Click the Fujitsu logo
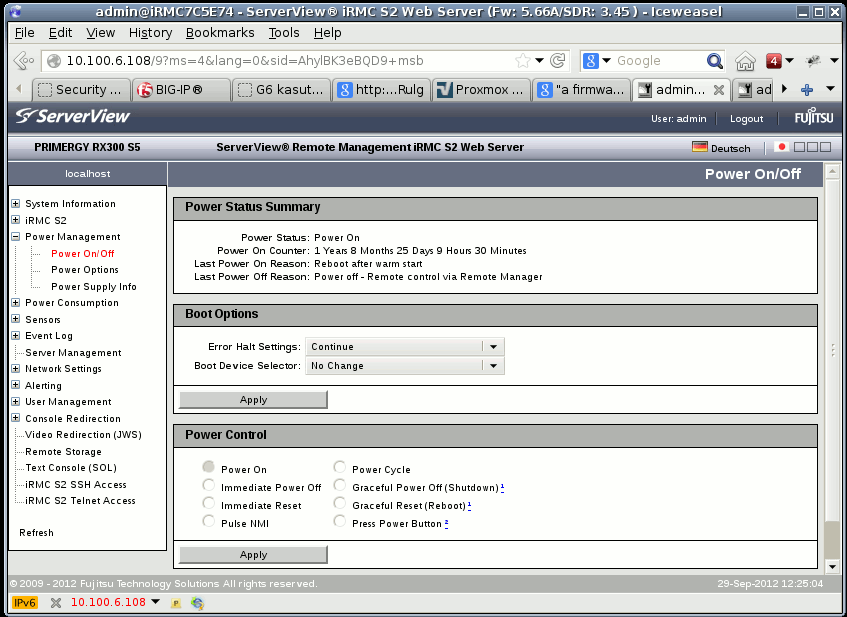 coord(814,117)
